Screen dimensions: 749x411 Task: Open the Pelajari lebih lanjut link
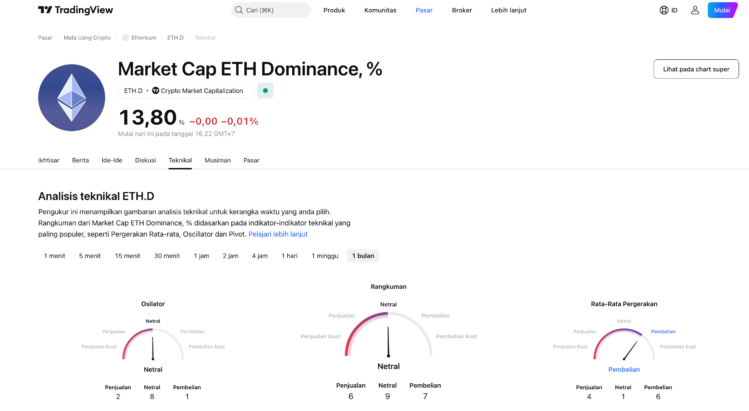(278, 233)
